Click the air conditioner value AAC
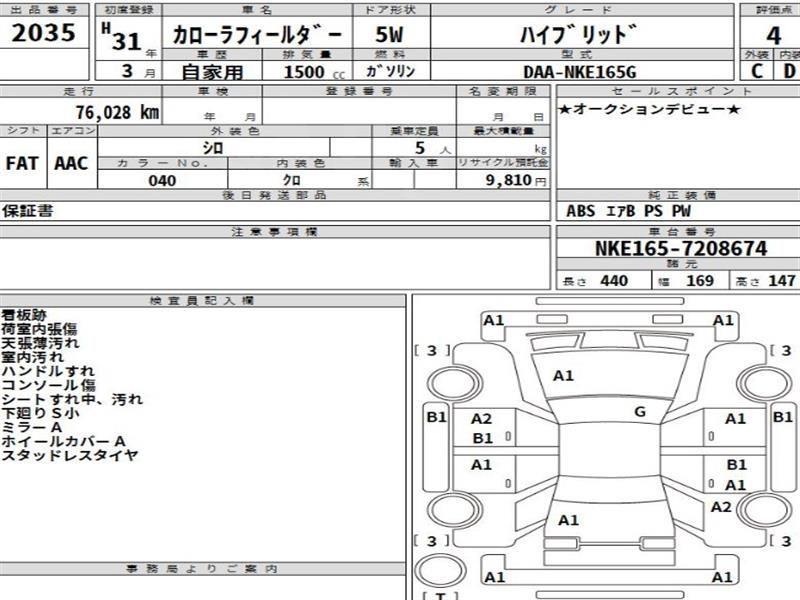Screen dimensions: 800x600 [x=71, y=163]
